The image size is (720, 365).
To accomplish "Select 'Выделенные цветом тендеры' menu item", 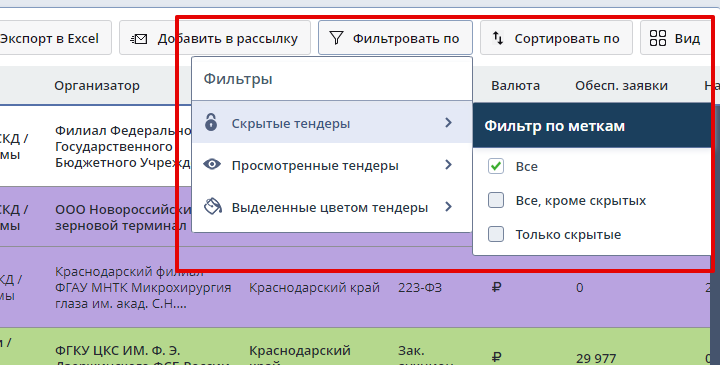I will [332, 207].
